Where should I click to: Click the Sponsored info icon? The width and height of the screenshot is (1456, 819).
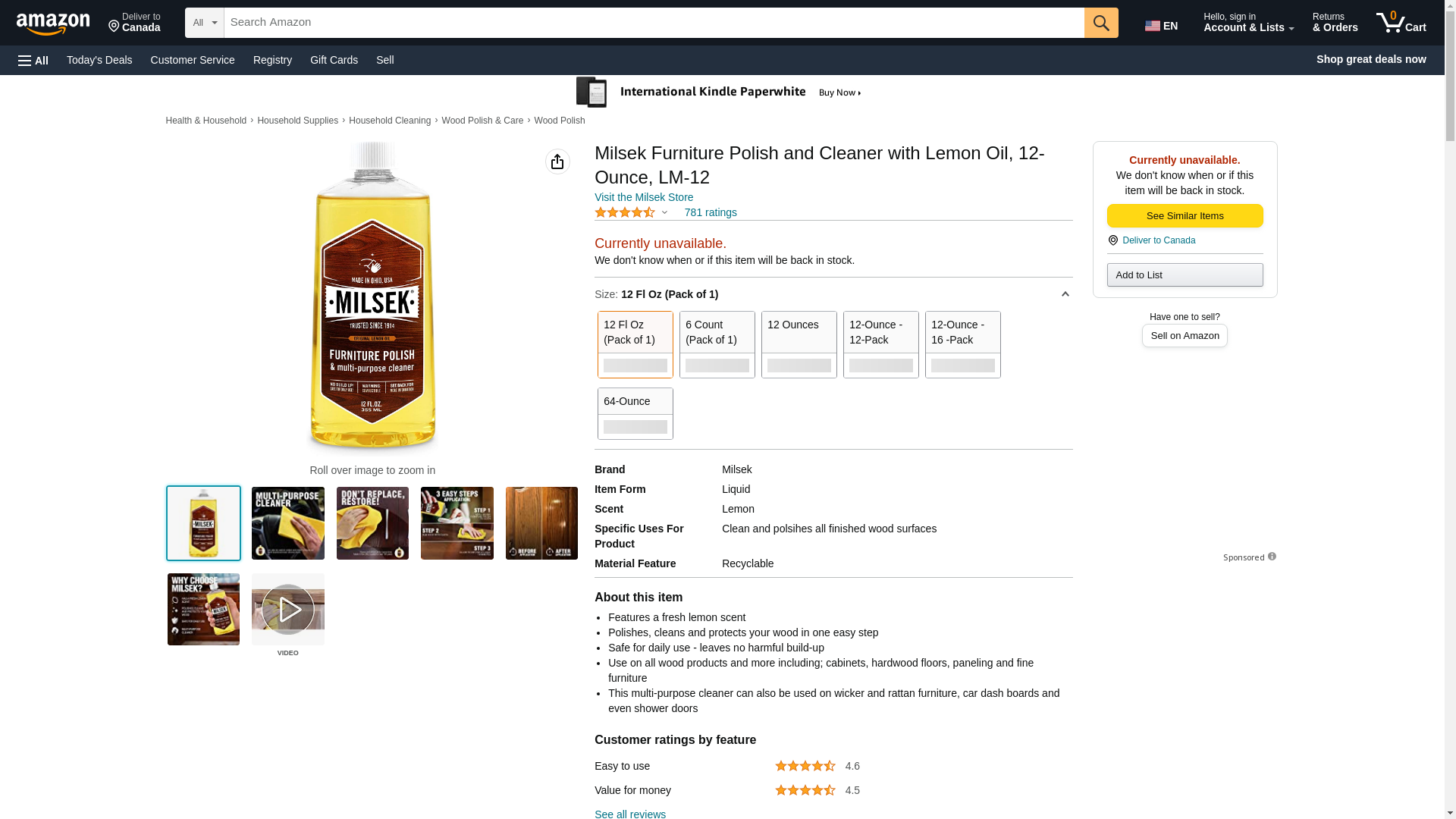[x=1272, y=557]
